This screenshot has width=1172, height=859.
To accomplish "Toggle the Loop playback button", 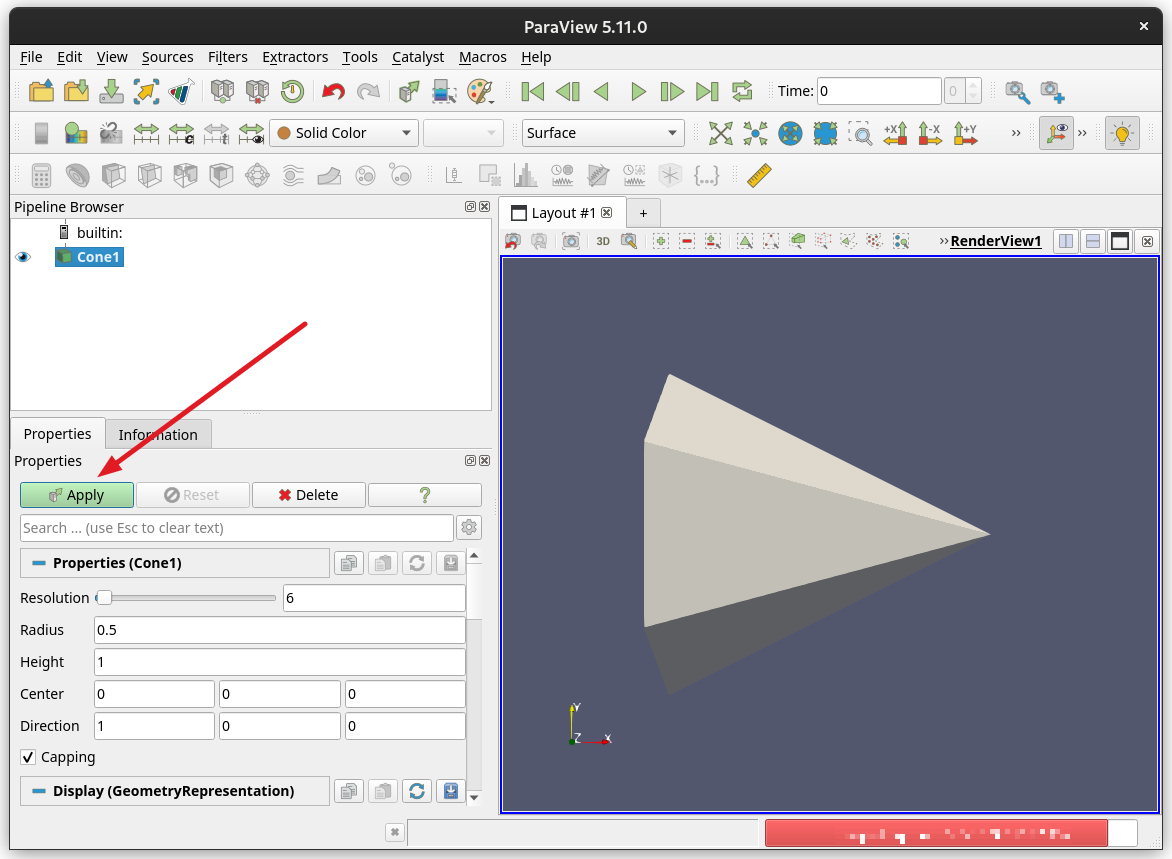I will coord(742,91).
